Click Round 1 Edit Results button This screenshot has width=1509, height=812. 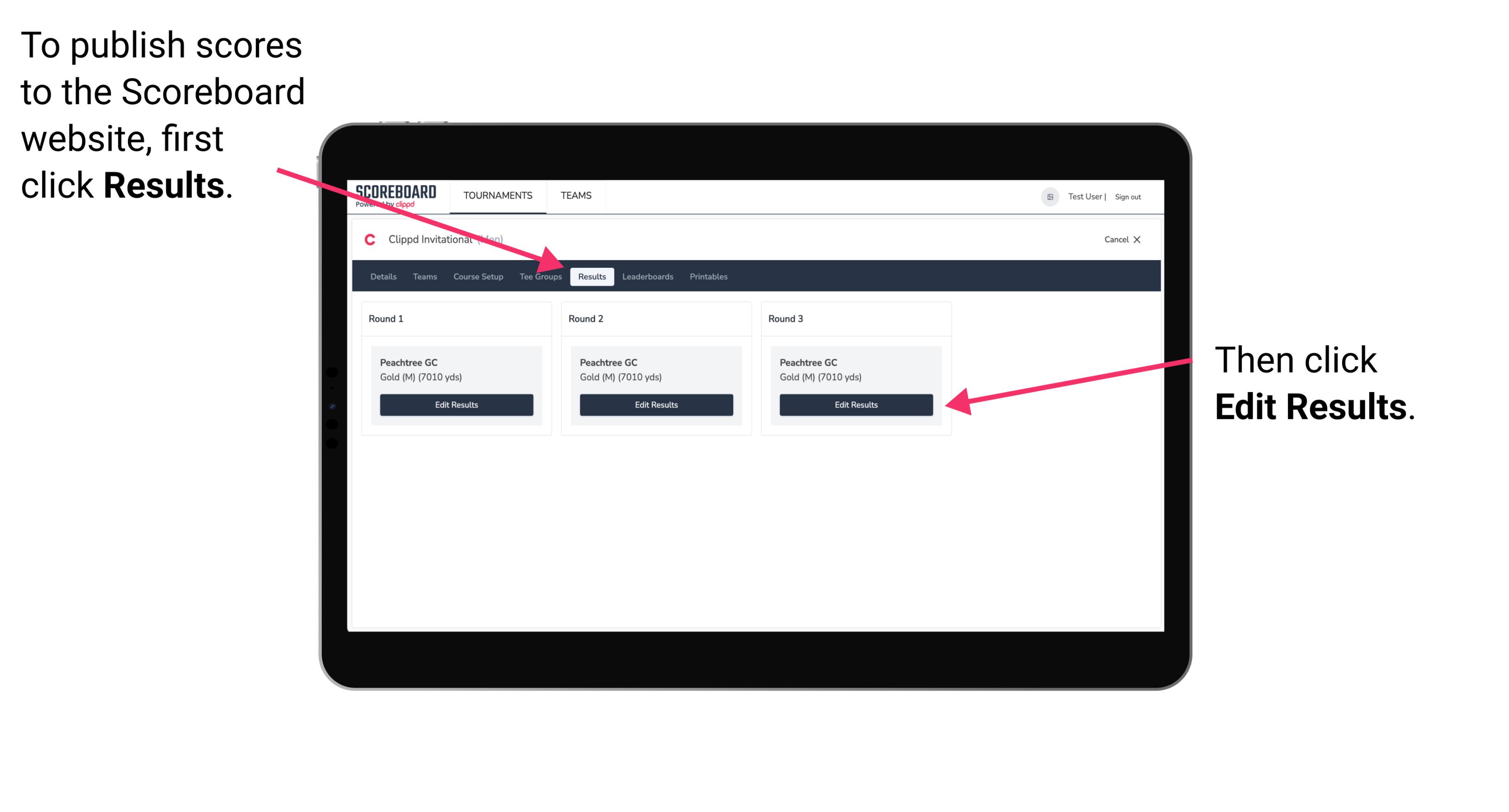tap(458, 405)
